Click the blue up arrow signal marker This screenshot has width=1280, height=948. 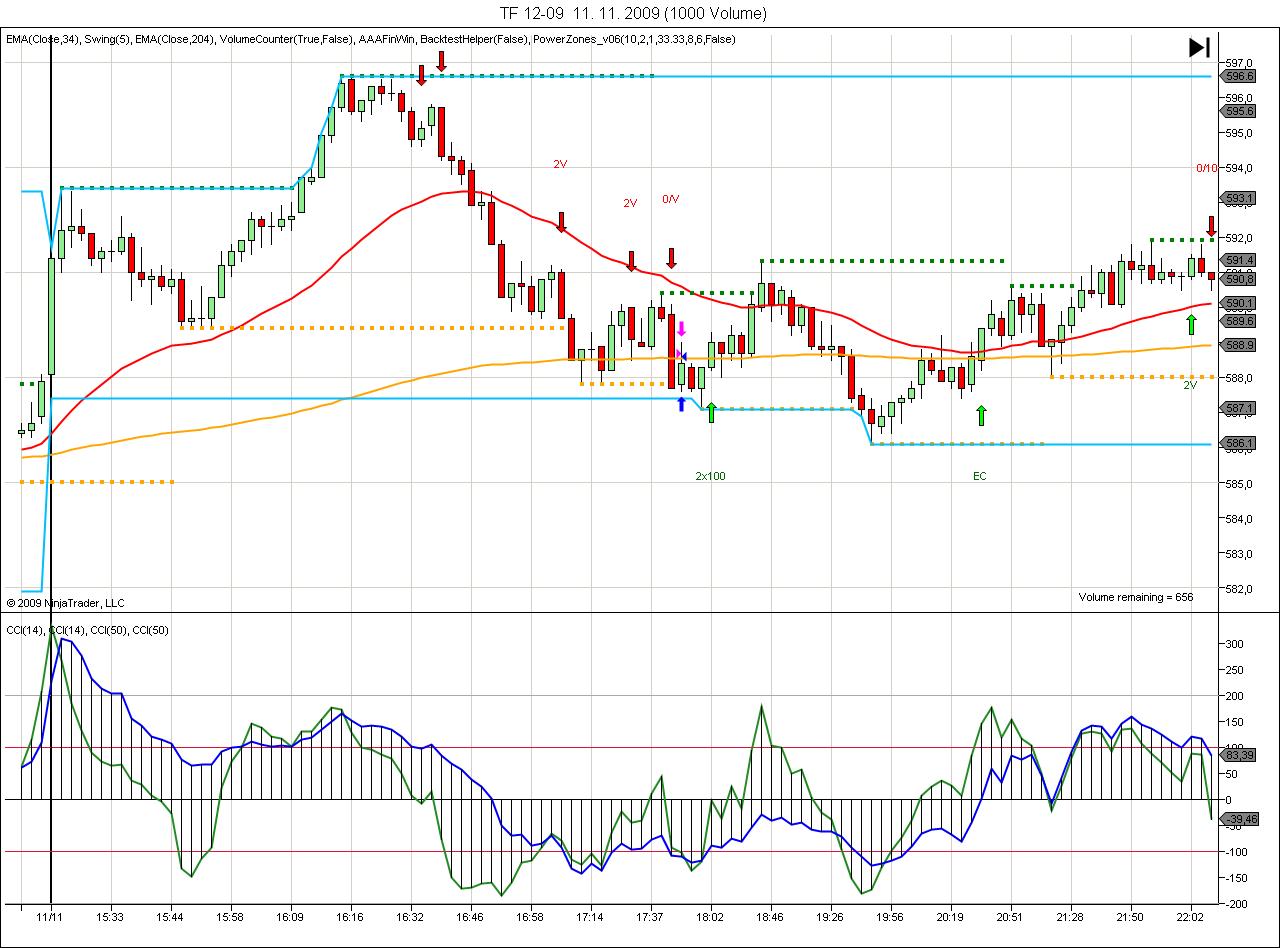pyautogui.click(x=681, y=403)
